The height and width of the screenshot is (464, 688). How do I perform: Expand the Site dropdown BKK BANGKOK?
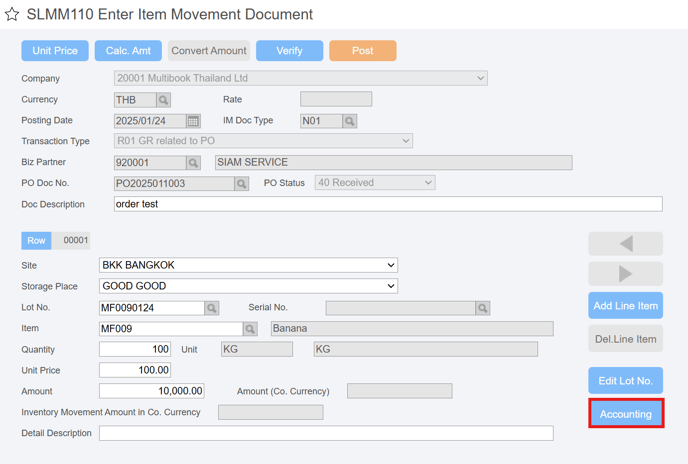coord(248,265)
